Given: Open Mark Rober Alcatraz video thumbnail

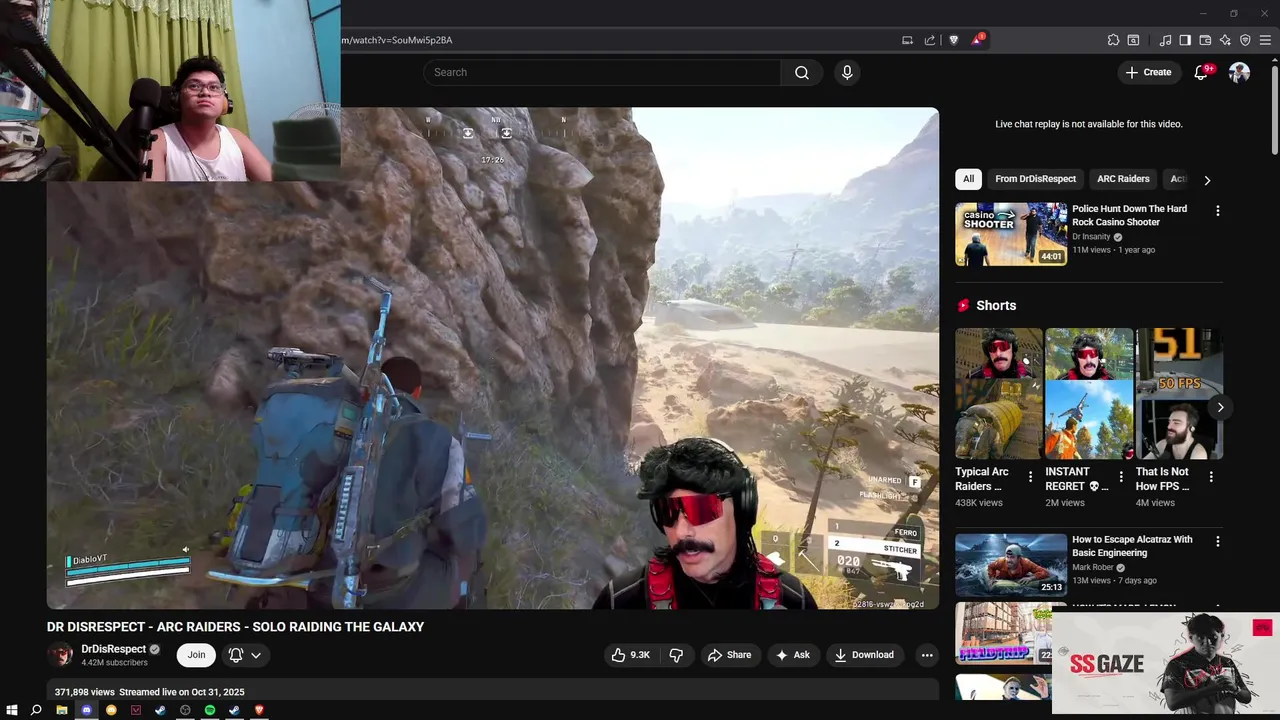Looking at the screenshot, I should (x=1011, y=565).
